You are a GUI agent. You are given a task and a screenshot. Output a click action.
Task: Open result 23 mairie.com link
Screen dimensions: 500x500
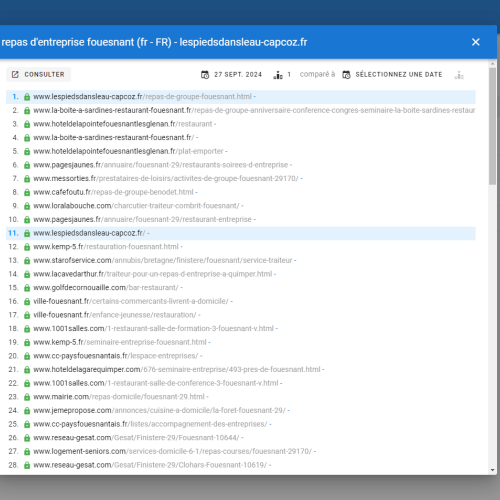click(x=119, y=397)
